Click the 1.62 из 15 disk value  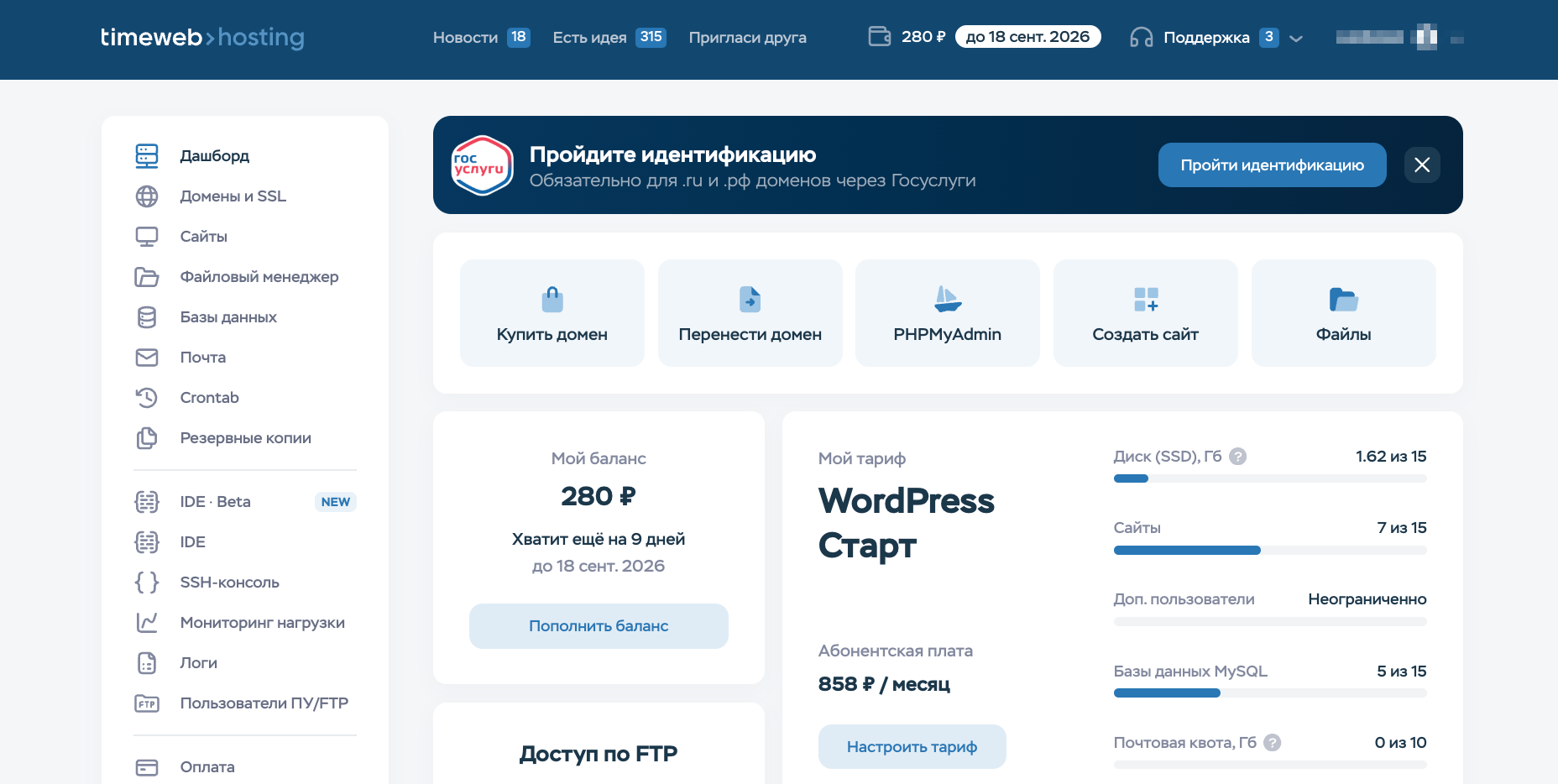click(1391, 456)
